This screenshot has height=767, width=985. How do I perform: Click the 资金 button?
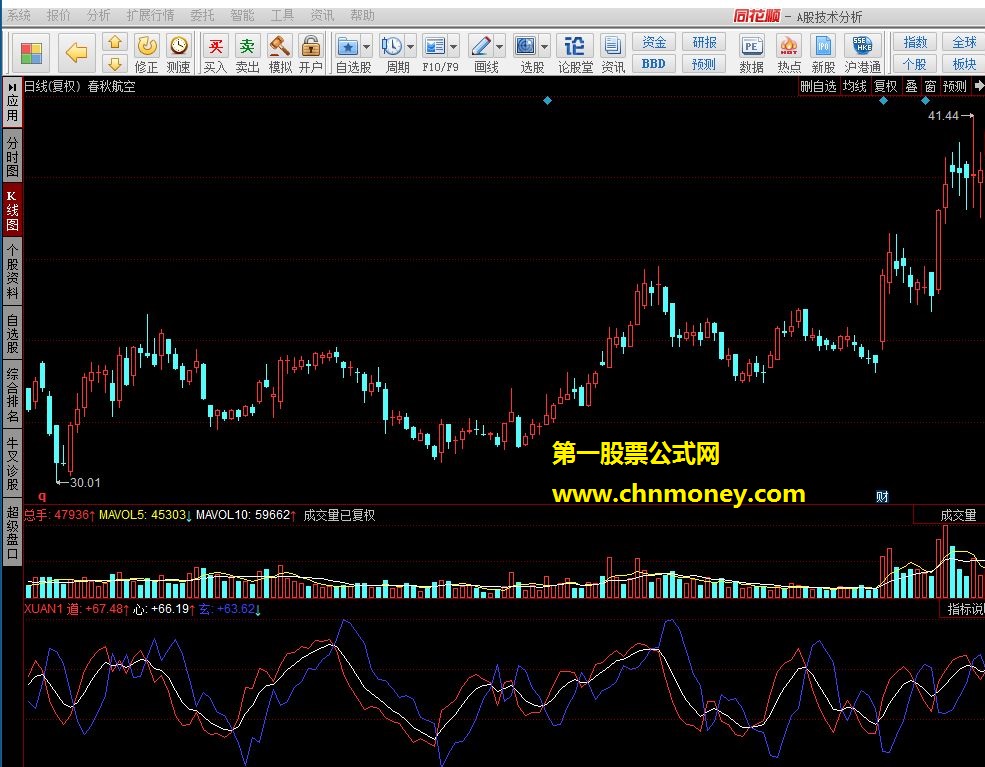pyautogui.click(x=654, y=42)
